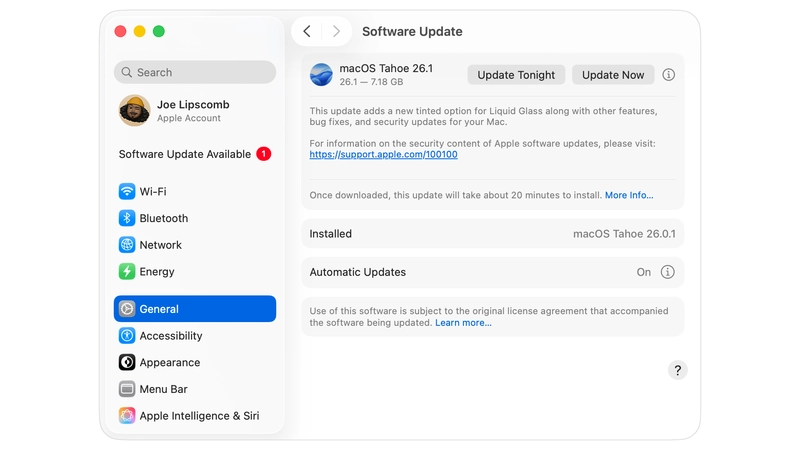Open Appearance settings
Viewport: 800px width, 450px height.
pyautogui.click(x=194, y=362)
